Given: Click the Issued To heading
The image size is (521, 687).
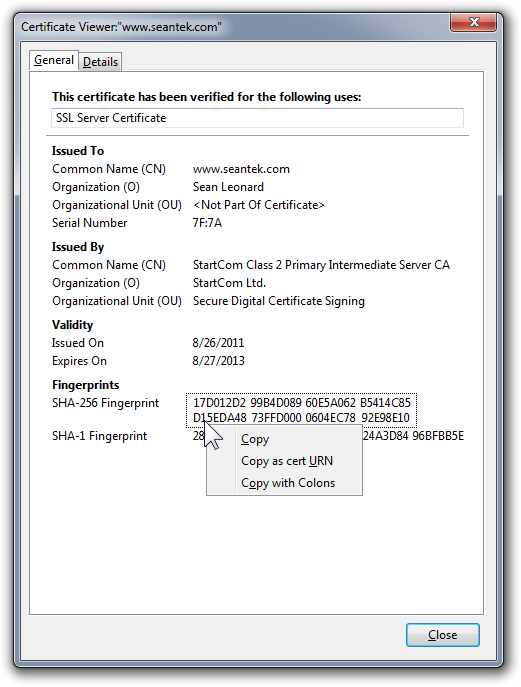Looking at the screenshot, I should pos(78,151).
